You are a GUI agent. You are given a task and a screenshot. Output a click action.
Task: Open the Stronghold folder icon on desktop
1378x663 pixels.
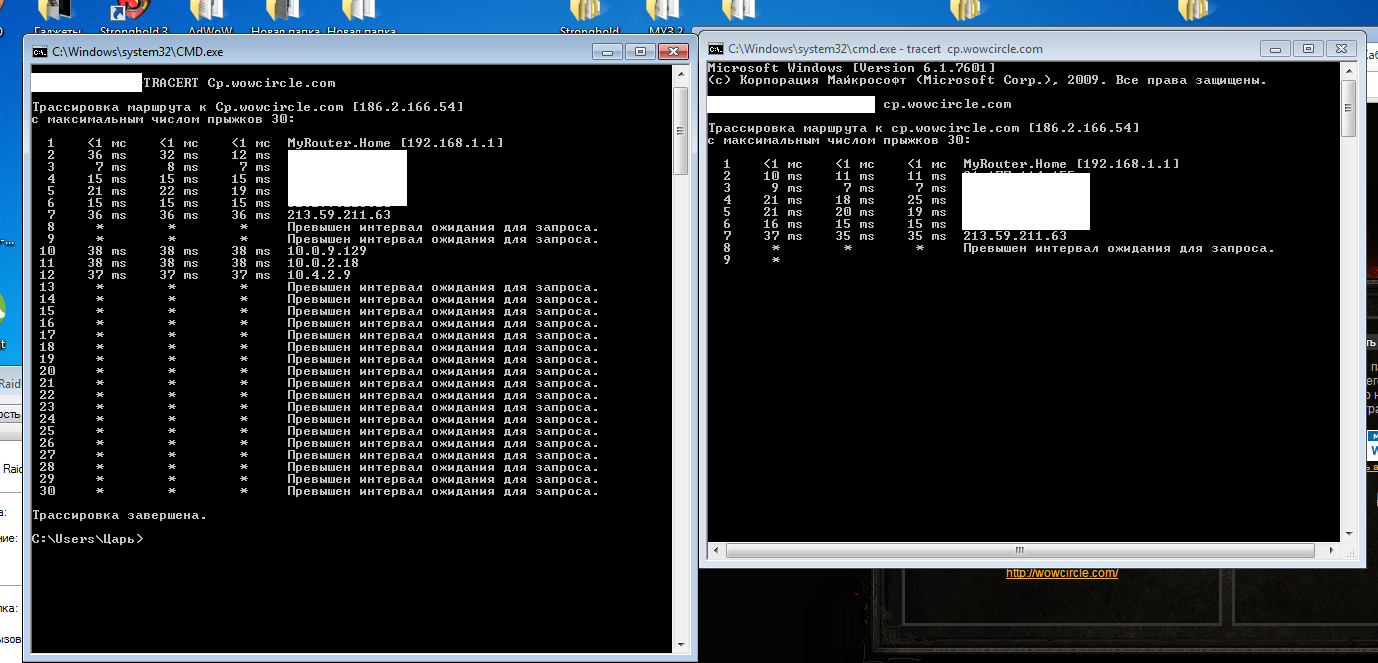[x=590, y=14]
